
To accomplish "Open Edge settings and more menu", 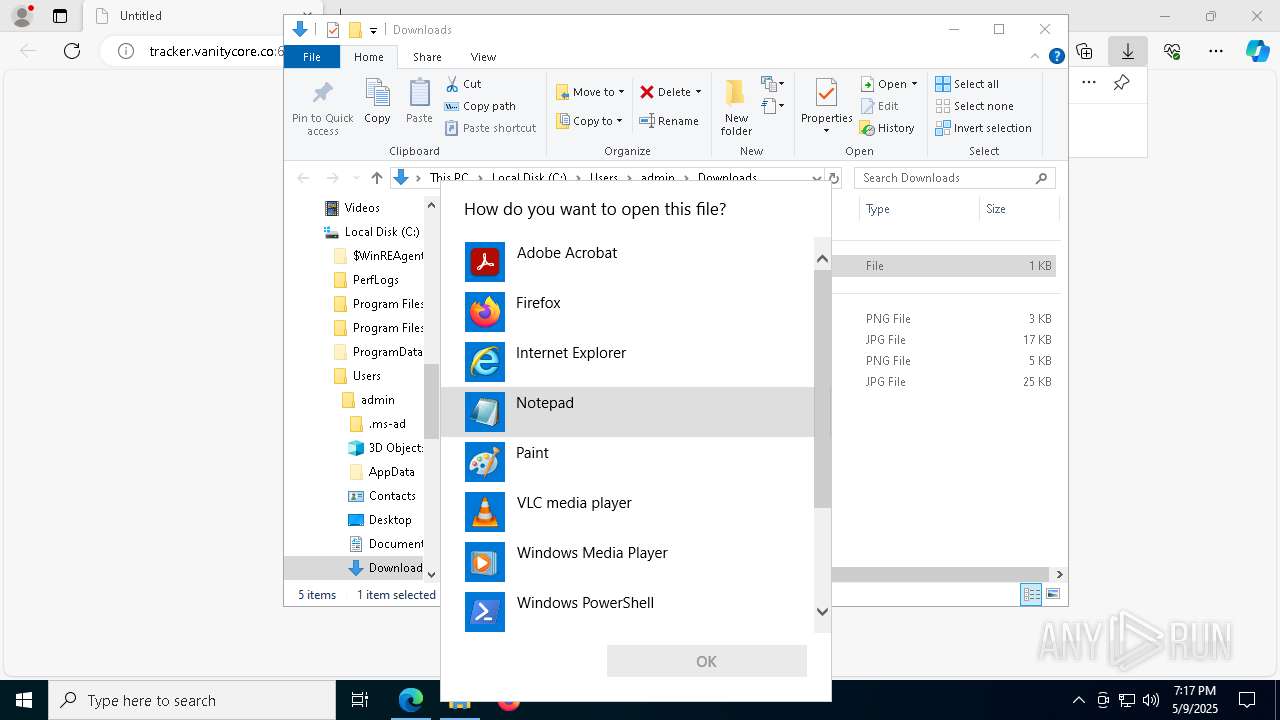I will click(1216, 51).
